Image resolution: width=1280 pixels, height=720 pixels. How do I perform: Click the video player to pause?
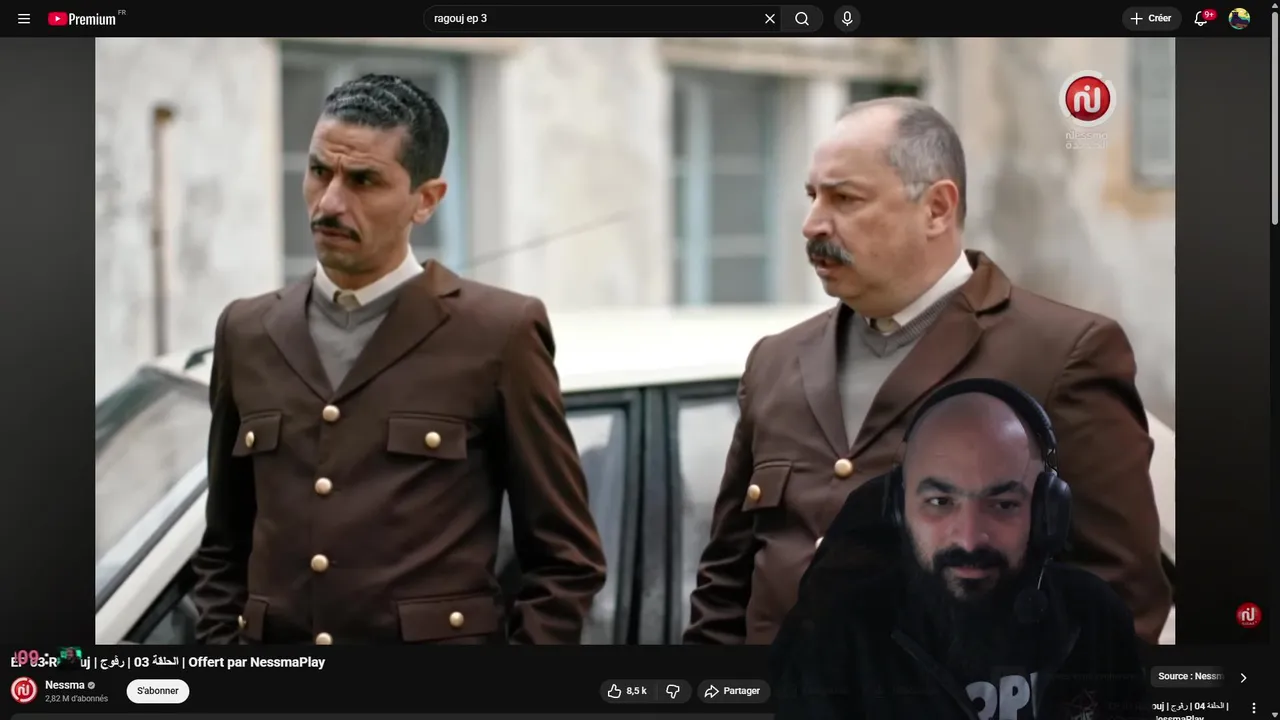(x=635, y=341)
